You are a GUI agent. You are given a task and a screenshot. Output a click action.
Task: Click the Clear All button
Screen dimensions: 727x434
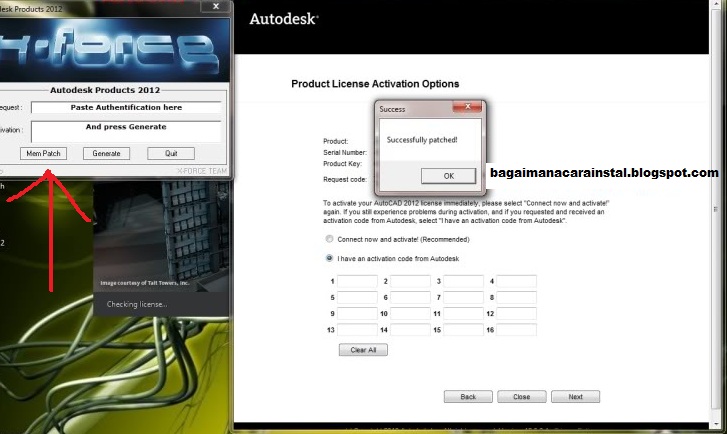pos(363,350)
